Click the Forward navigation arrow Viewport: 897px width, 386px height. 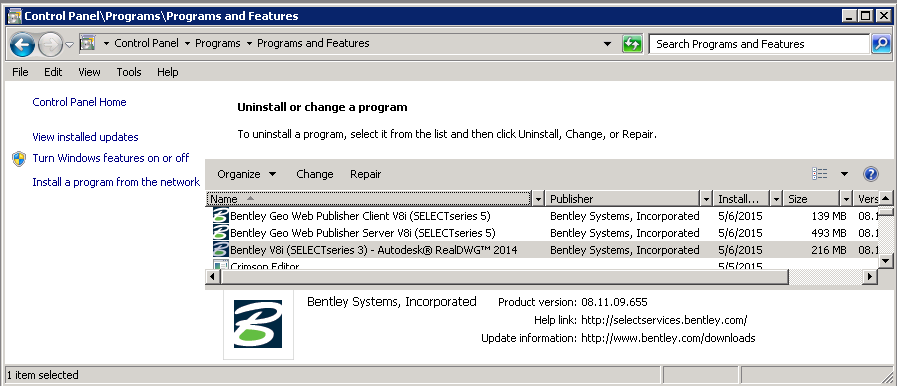[x=50, y=44]
